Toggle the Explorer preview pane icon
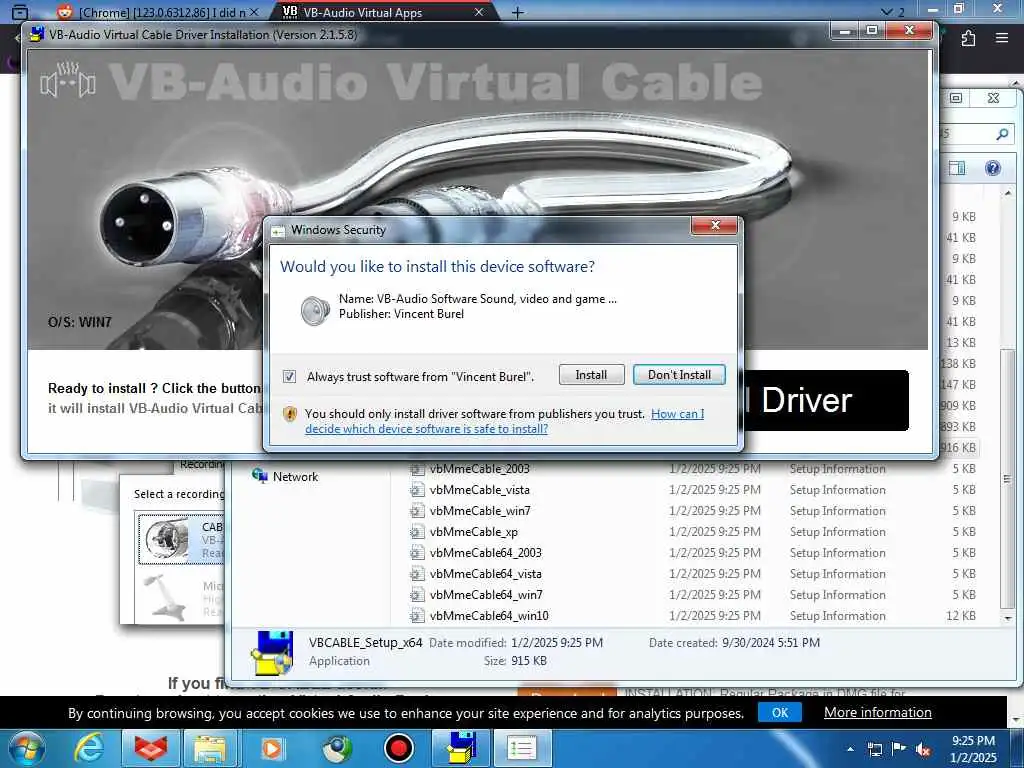Screen dimensions: 1024x768 957,168
